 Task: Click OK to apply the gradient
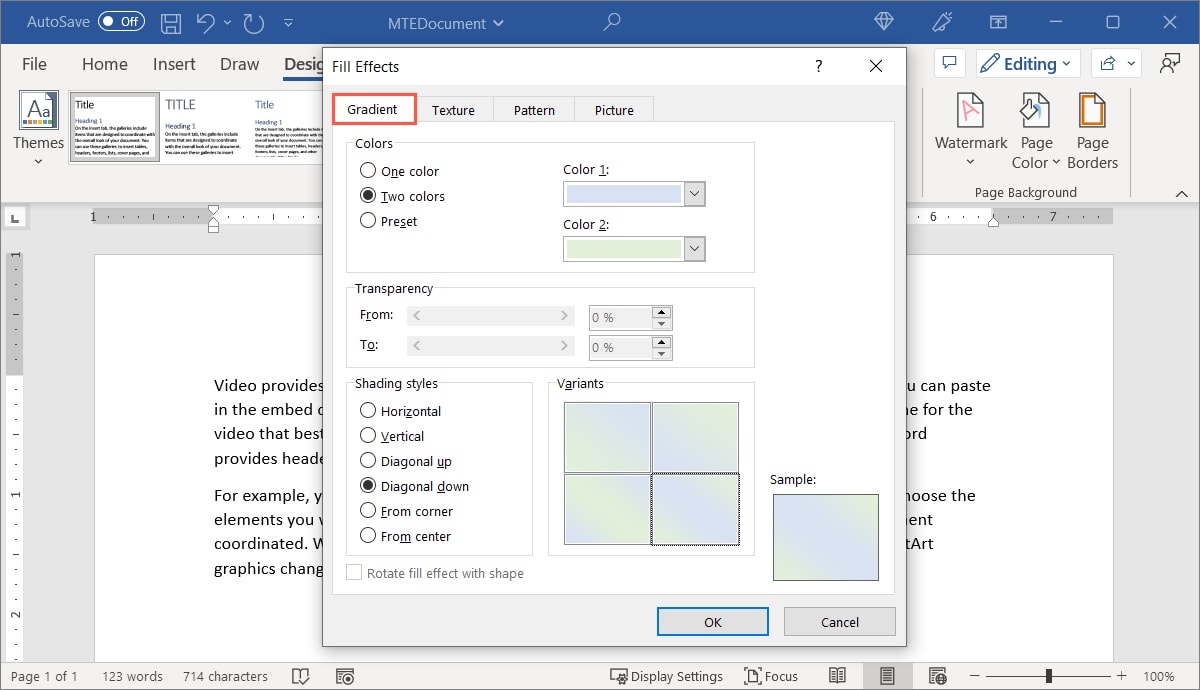712,621
